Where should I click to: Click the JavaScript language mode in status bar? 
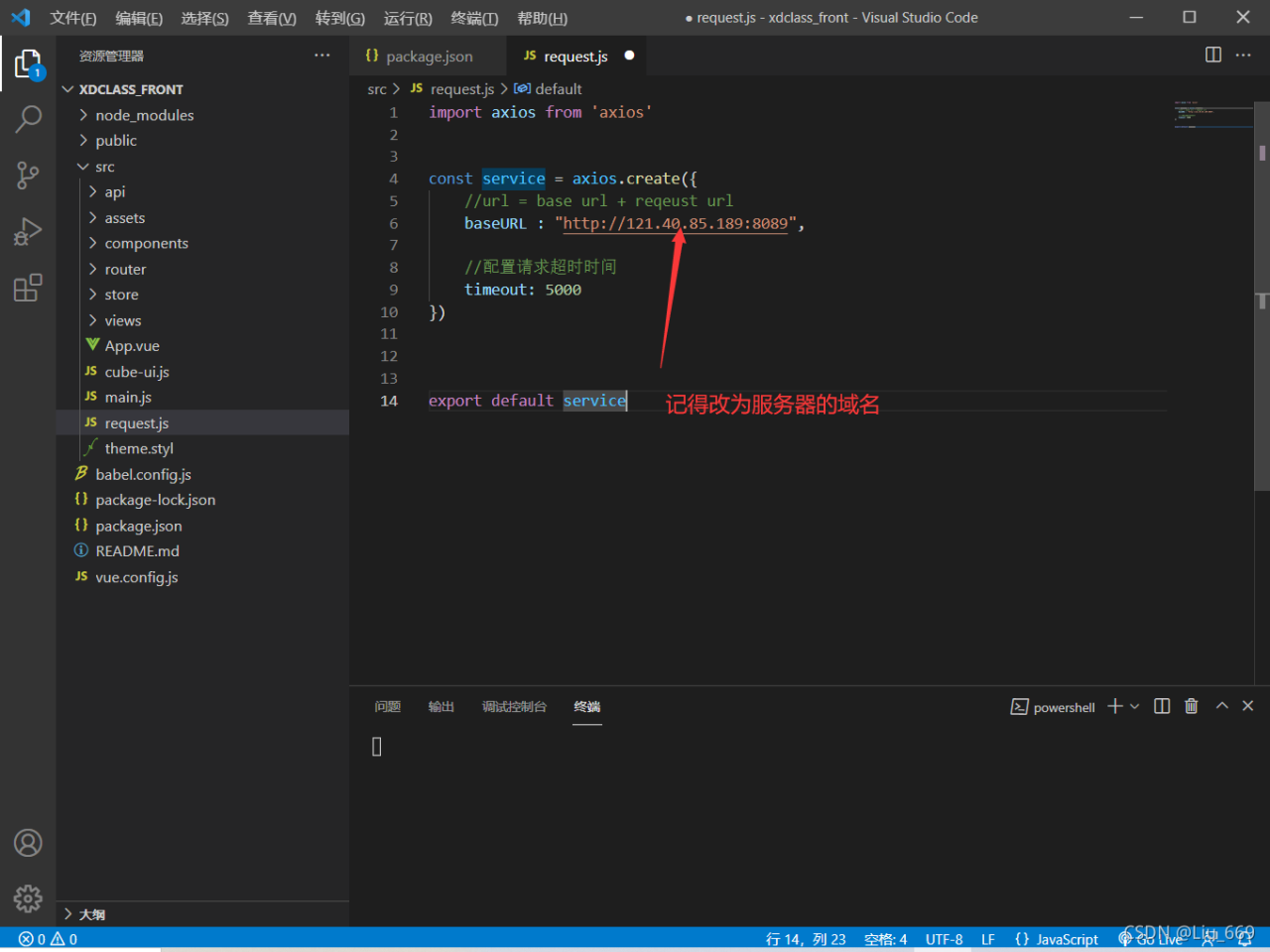[x=1067, y=939]
